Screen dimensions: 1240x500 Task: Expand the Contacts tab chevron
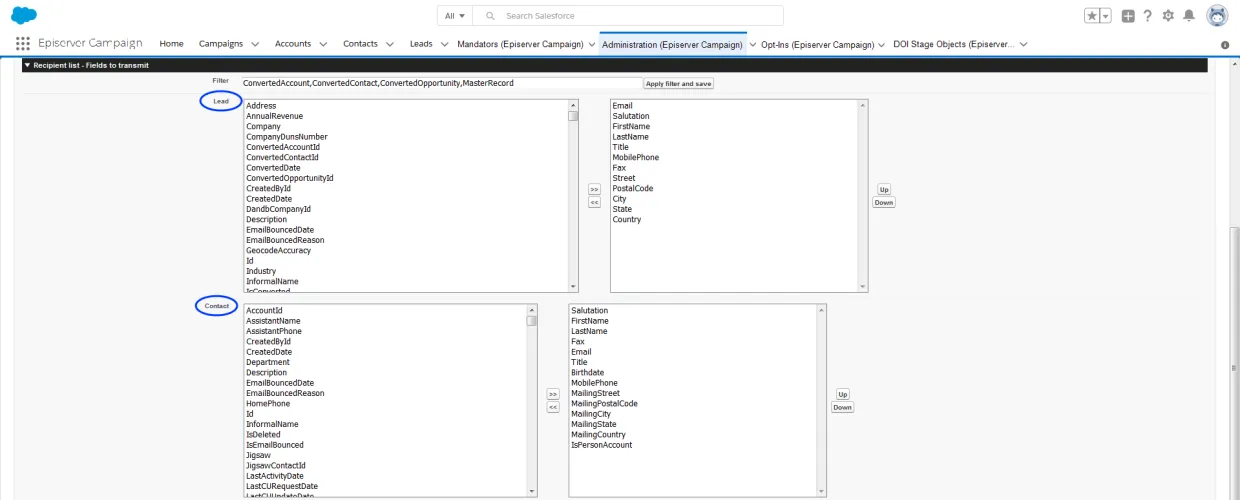389,44
